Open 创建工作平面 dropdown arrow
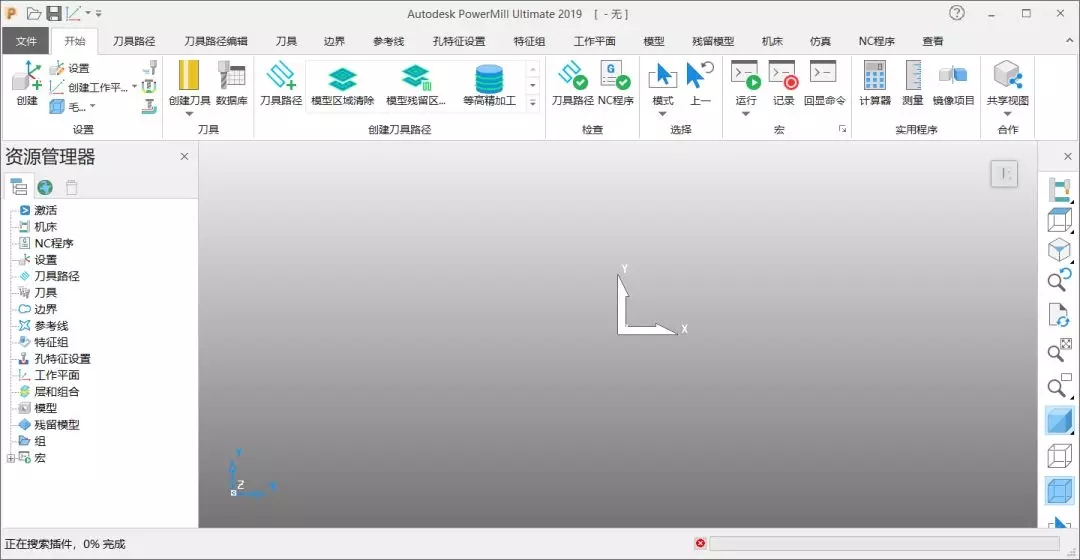The image size is (1080, 560). pos(134,87)
